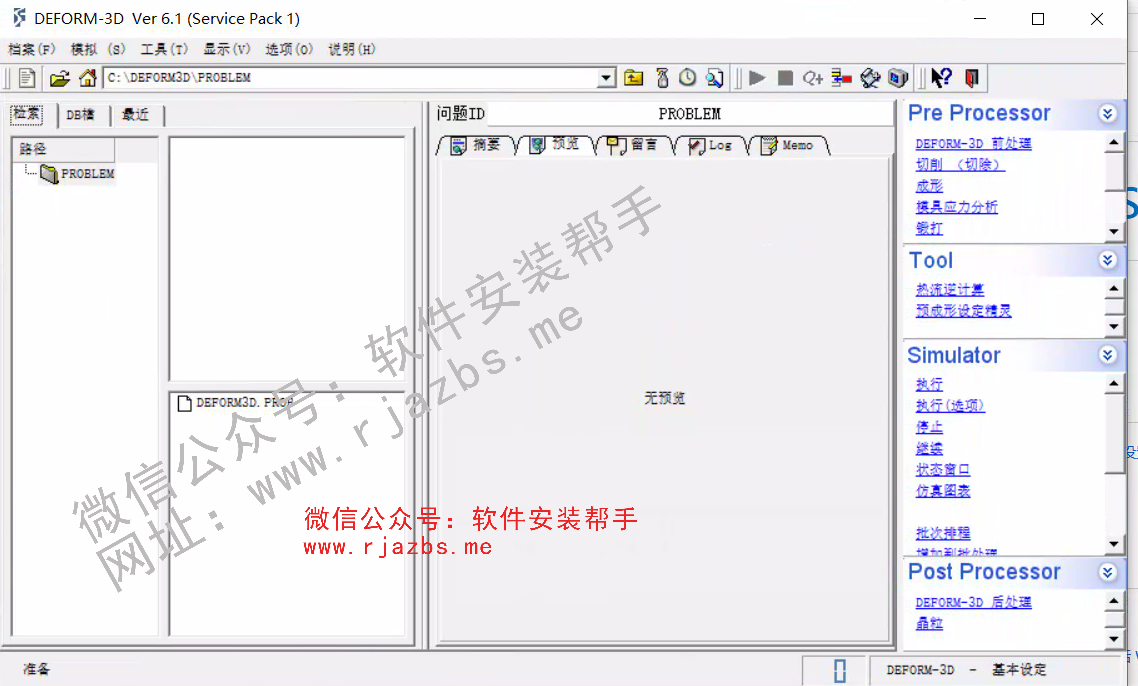
Task: Open the 选项(O) menu
Action: tap(289, 49)
